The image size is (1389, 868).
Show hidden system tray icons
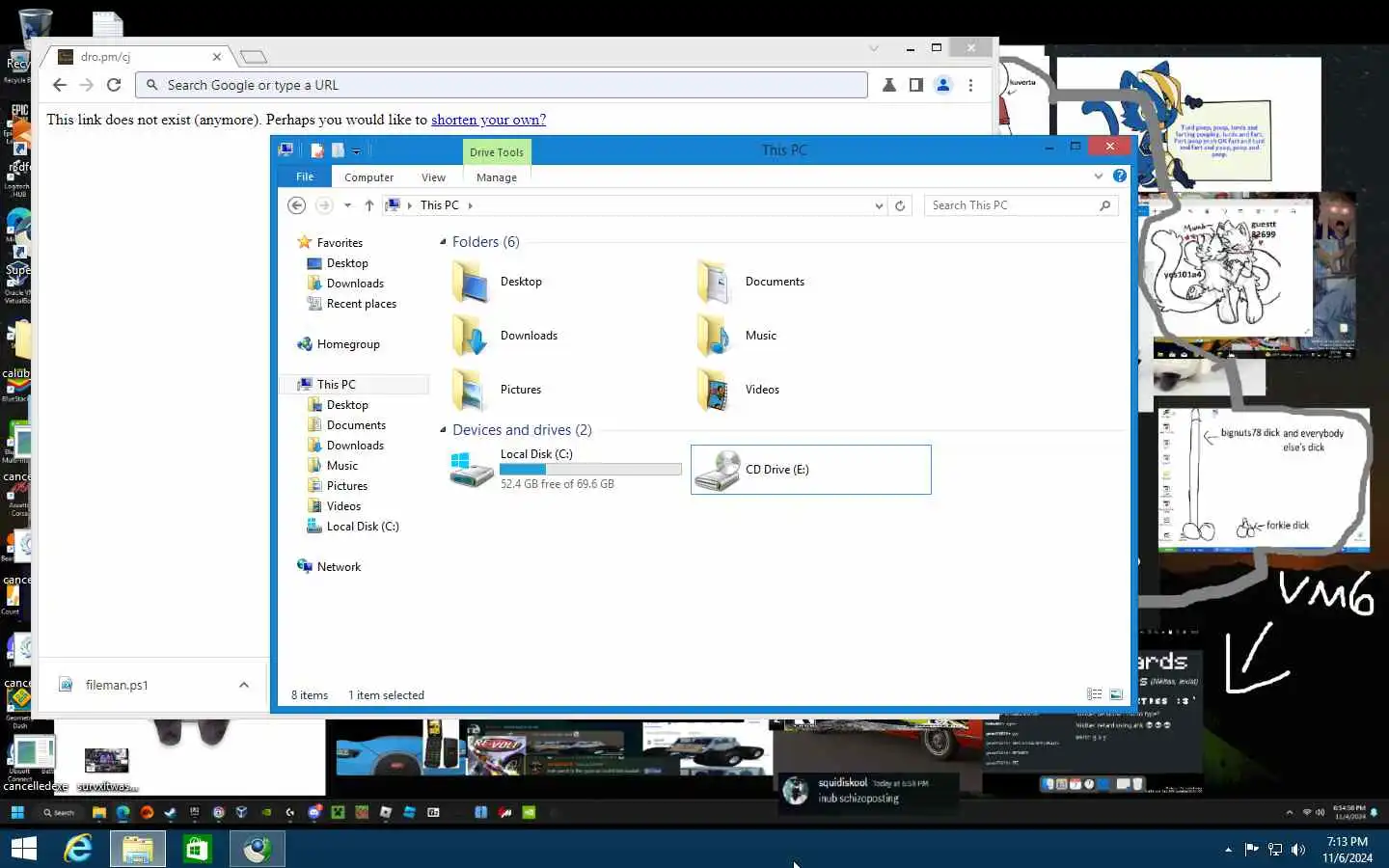point(1228,850)
